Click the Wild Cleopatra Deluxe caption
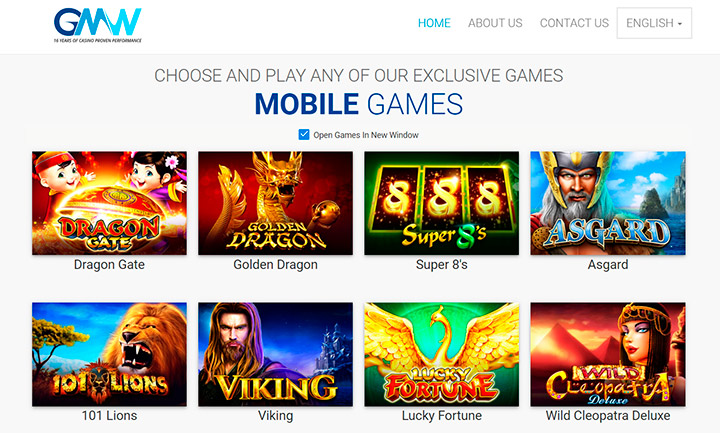 608,416
